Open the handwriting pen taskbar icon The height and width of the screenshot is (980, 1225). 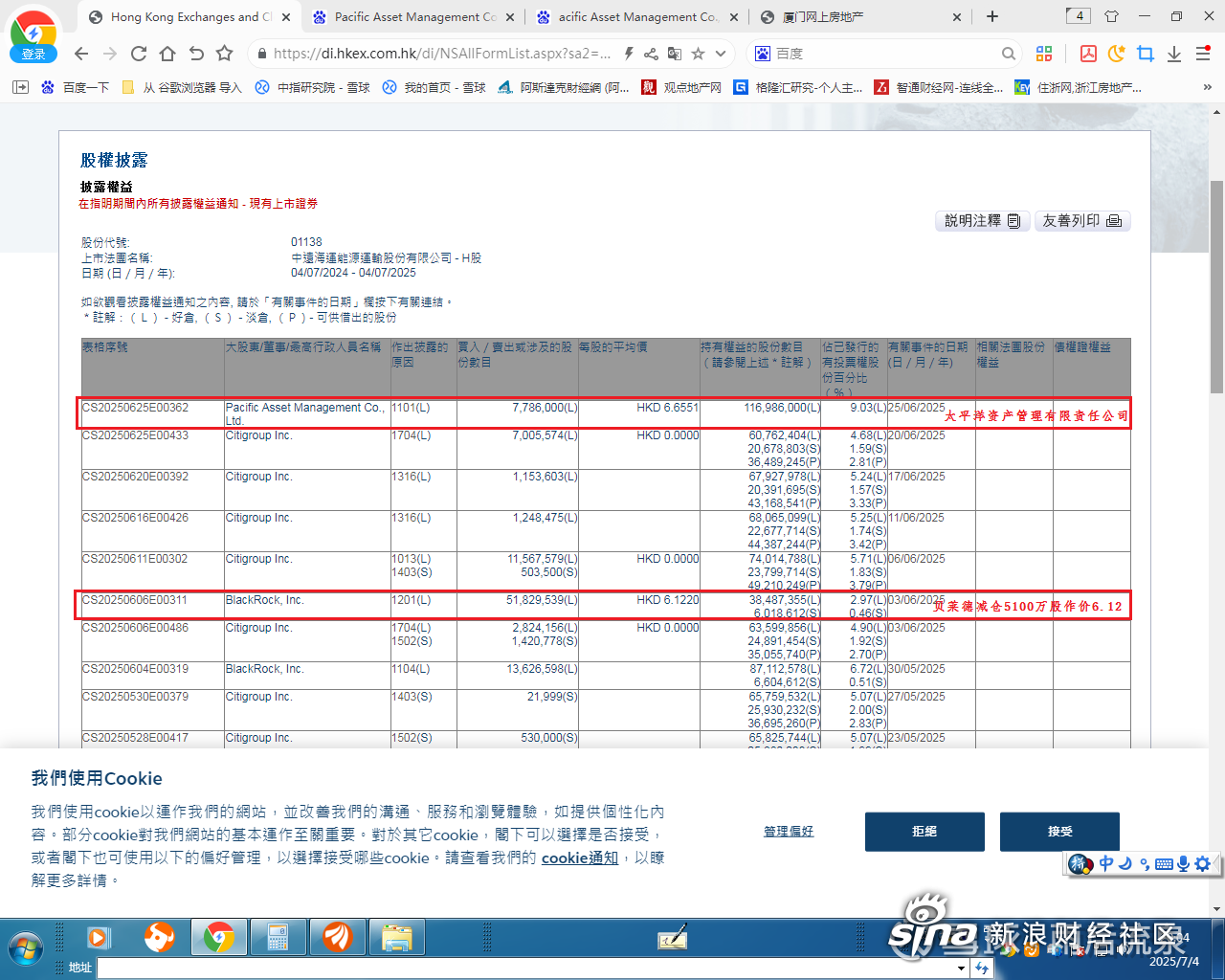click(673, 938)
